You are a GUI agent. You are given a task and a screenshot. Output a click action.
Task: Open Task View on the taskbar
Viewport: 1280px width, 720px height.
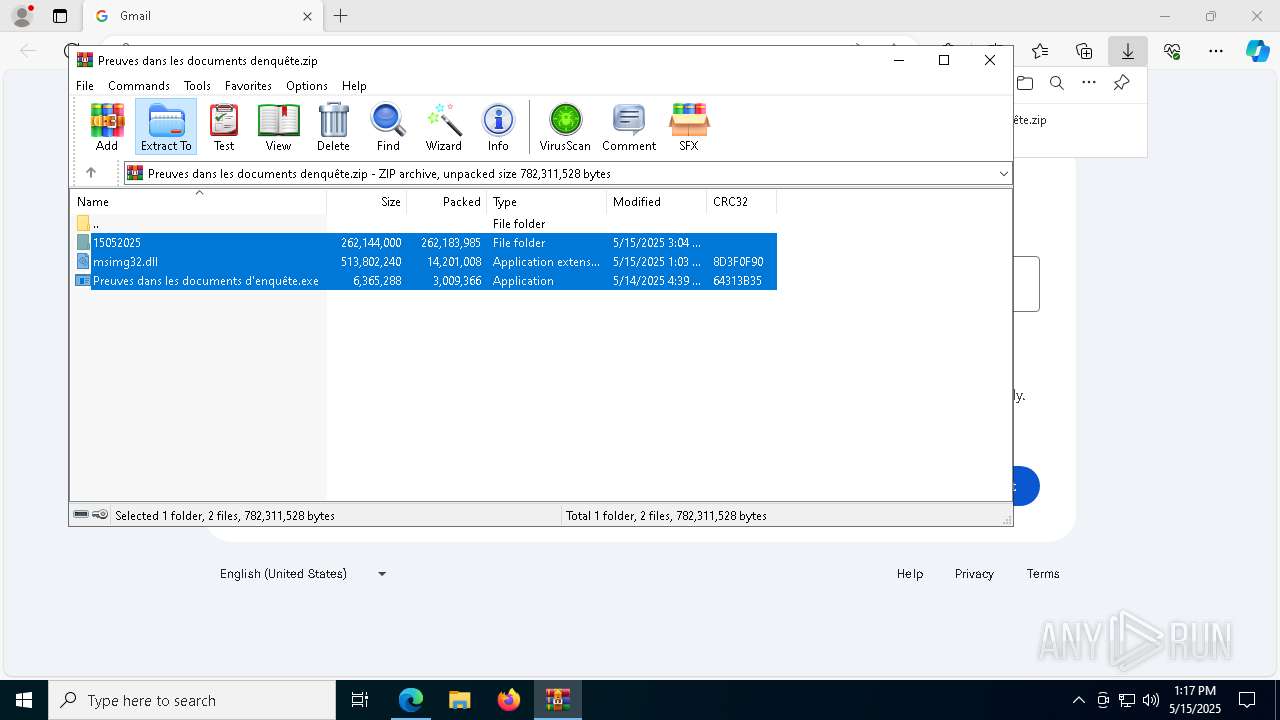point(360,700)
